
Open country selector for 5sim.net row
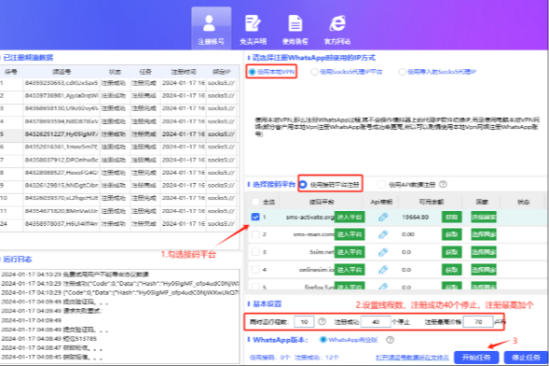tap(484, 252)
